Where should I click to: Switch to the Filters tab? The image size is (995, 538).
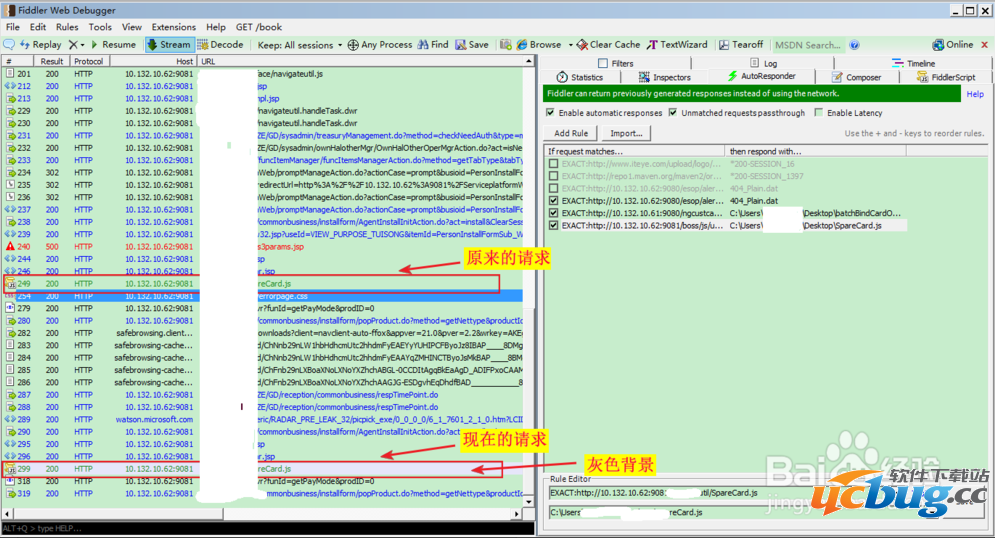pos(616,63)
